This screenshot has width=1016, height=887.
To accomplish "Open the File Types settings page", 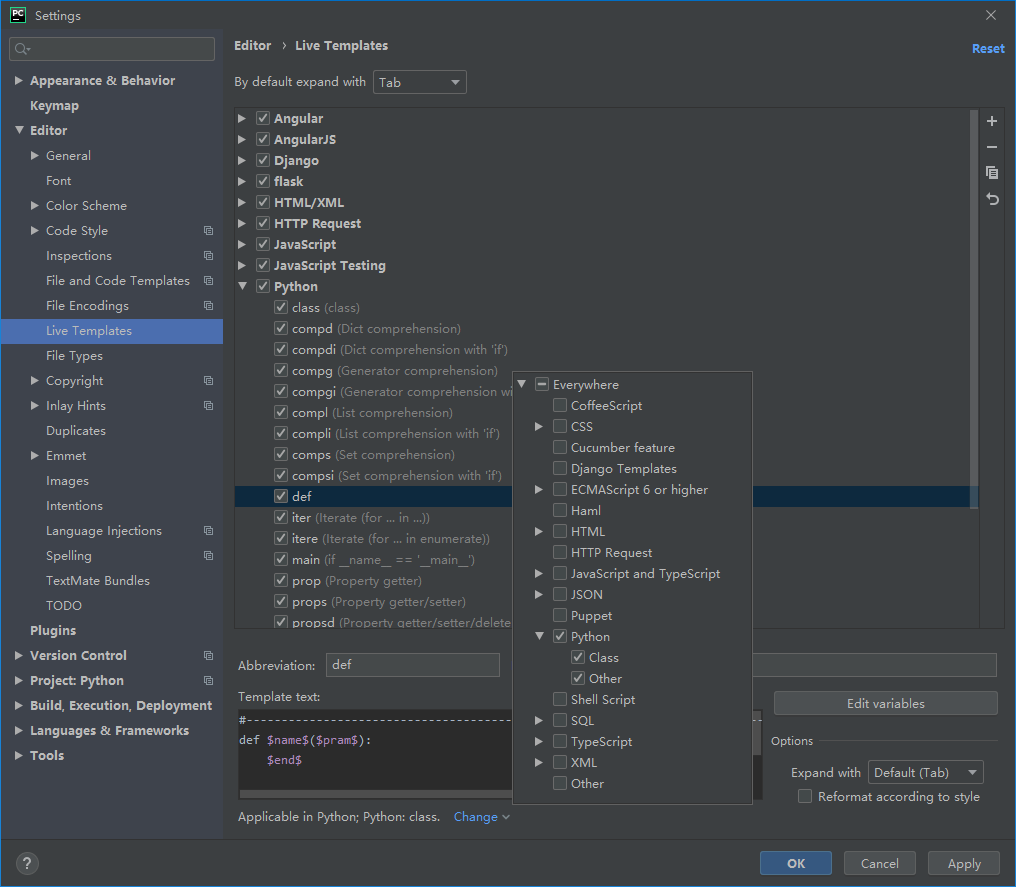I will coord(74,356).
